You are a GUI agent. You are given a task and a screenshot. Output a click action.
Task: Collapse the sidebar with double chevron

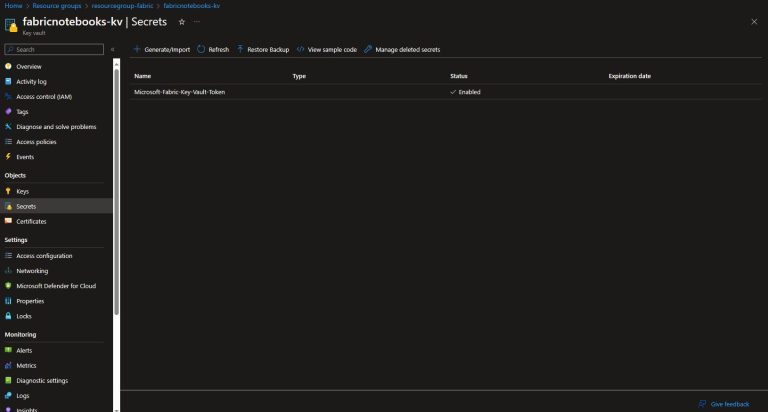[112, 49]
